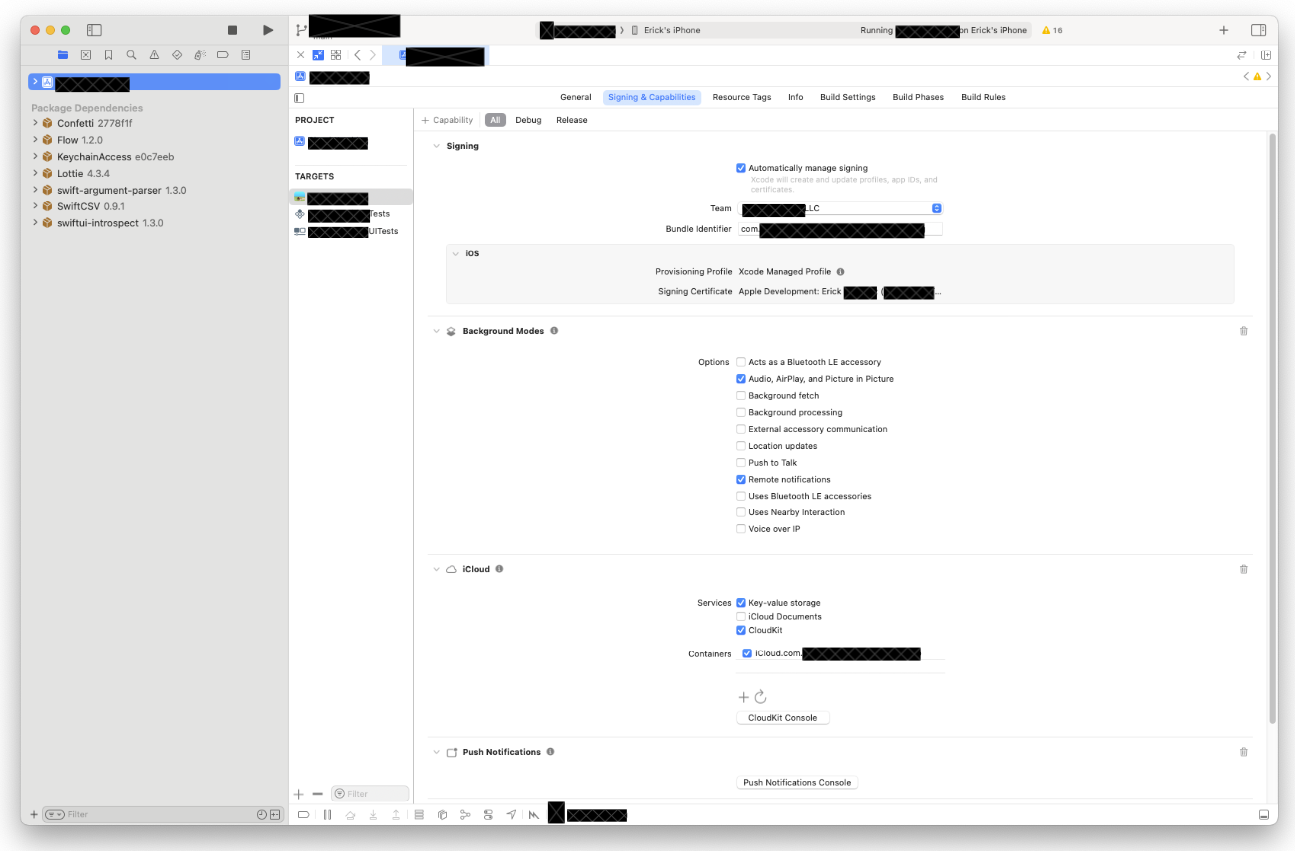Add an editor on the right
1295x851 pixels.
(1266, 55)
